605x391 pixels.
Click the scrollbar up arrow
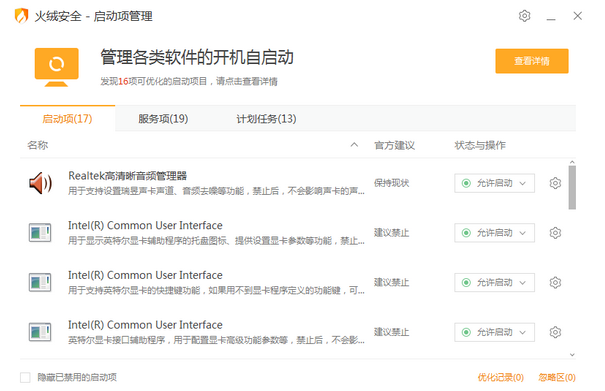(x=572, y=162)
